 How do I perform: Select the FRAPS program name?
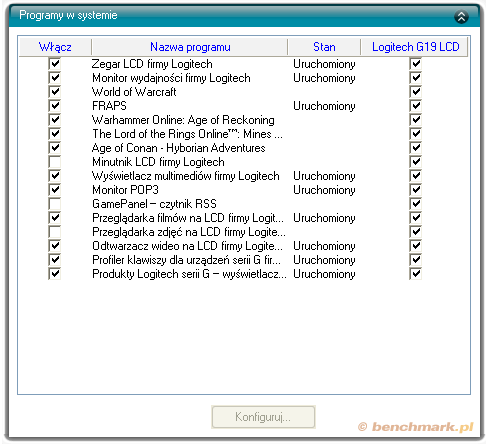(109, 106)
